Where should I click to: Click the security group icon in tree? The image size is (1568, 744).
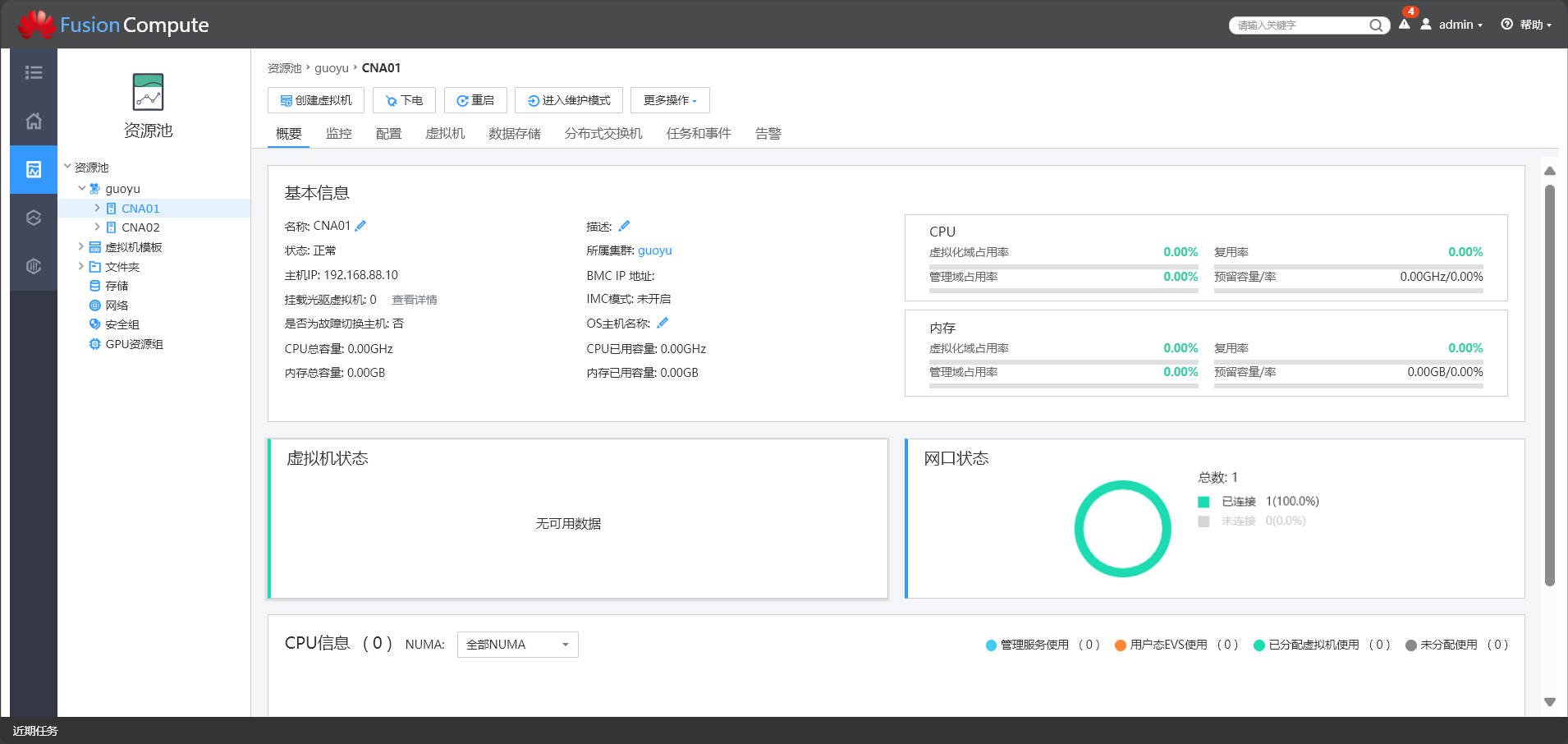tap(94, 324)
